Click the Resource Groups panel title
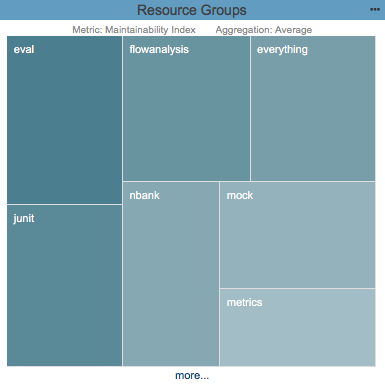The image size is (385, 384). [192, 10]
